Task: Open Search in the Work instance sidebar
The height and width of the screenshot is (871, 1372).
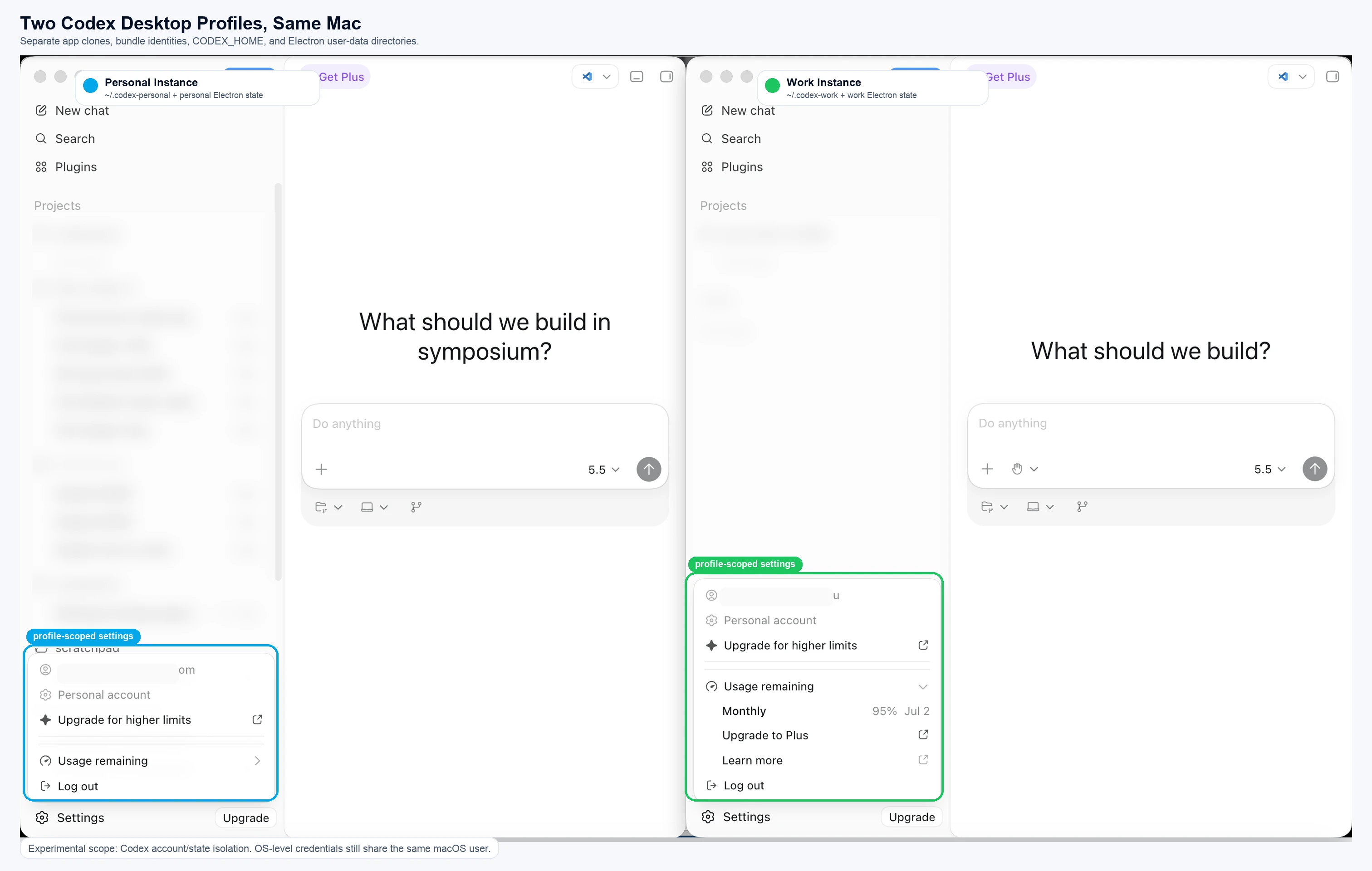Action: tap(731, 138)
